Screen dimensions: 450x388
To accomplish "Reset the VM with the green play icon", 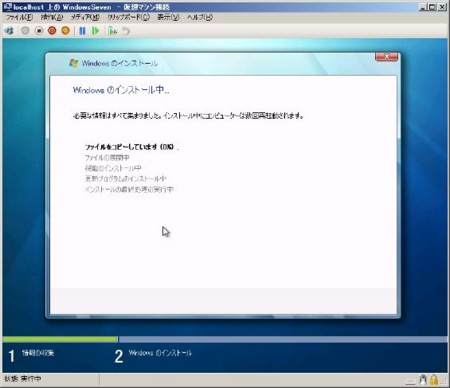I will tap(96, 31).
